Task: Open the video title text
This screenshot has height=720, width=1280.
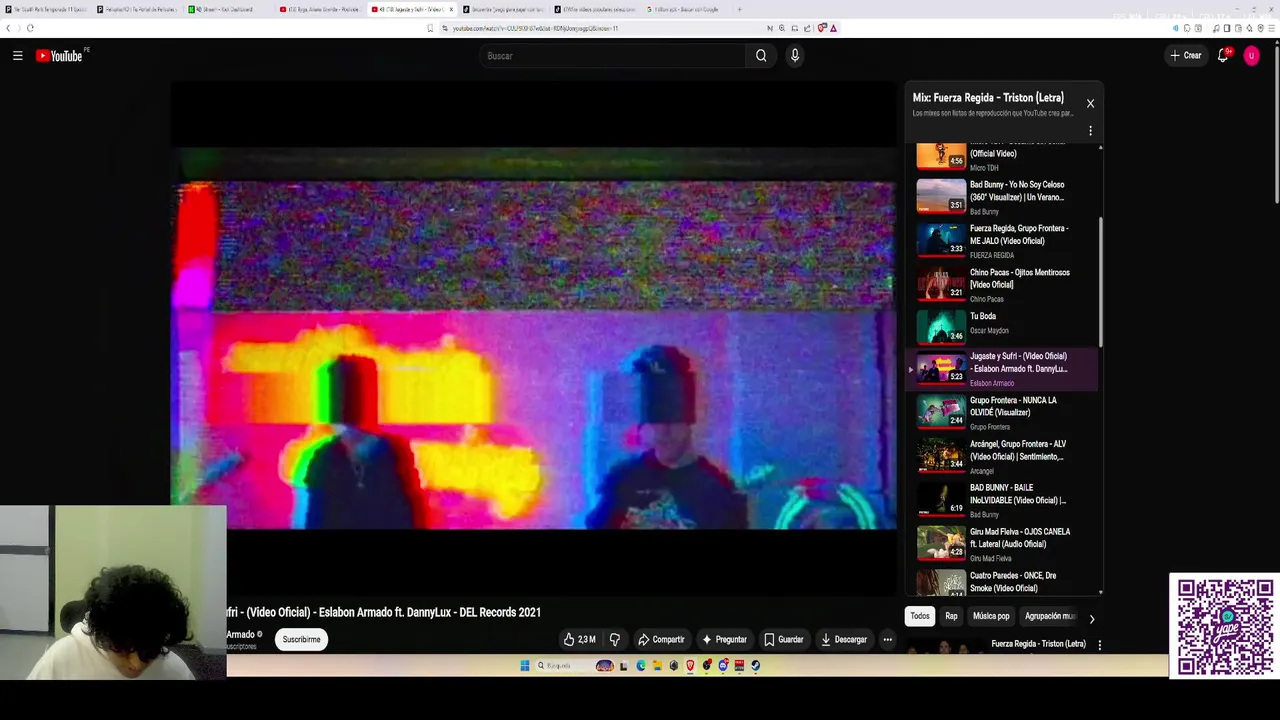Action: [384, 612]
